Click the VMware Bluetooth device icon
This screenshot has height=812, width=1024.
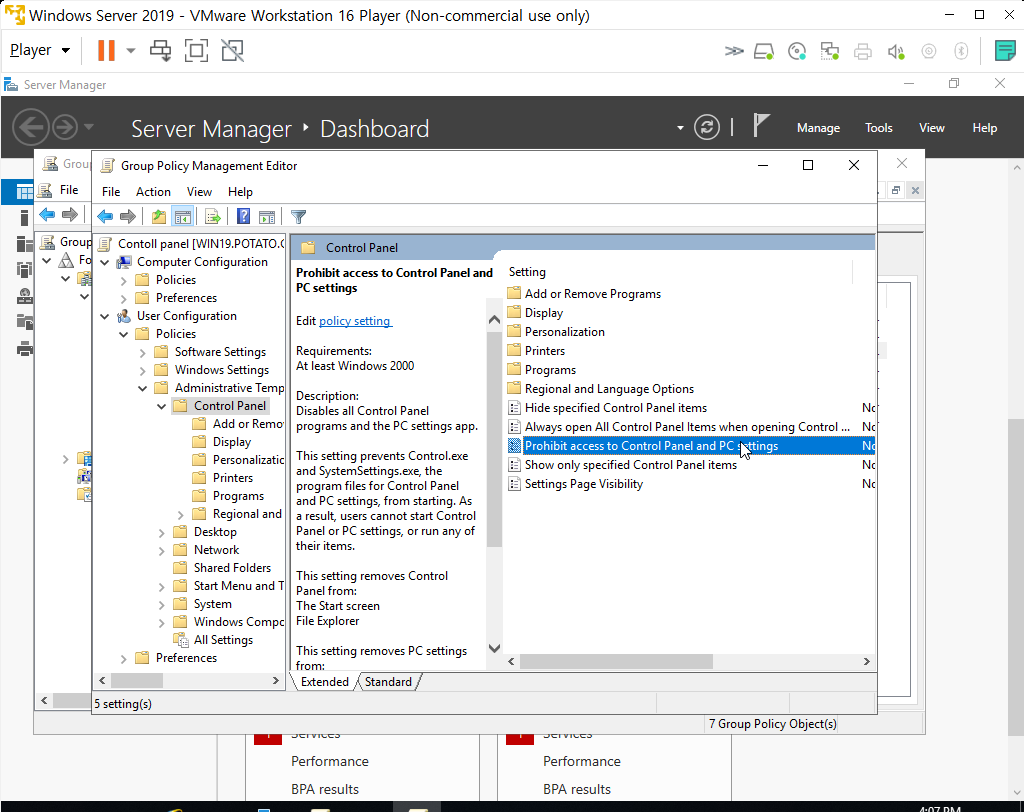click(x=961, y=51)
